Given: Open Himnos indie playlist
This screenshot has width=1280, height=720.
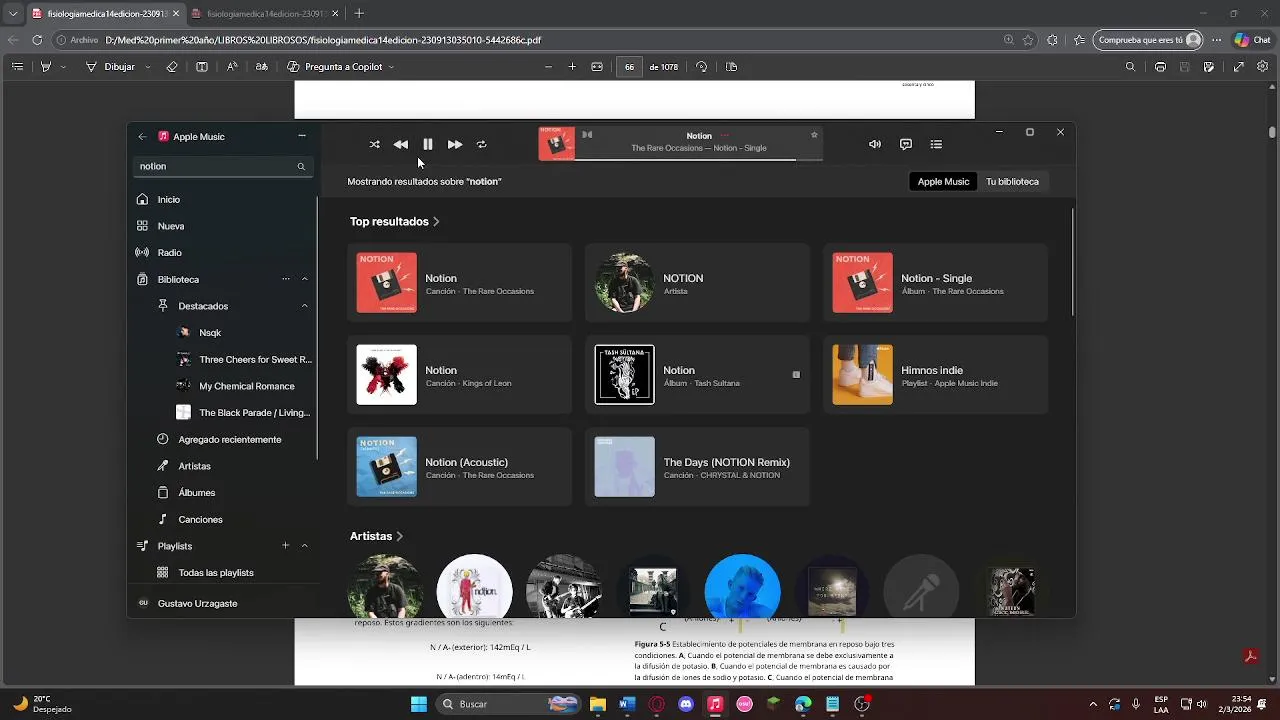Looking at the screenshot, I should tap(935, 375).
